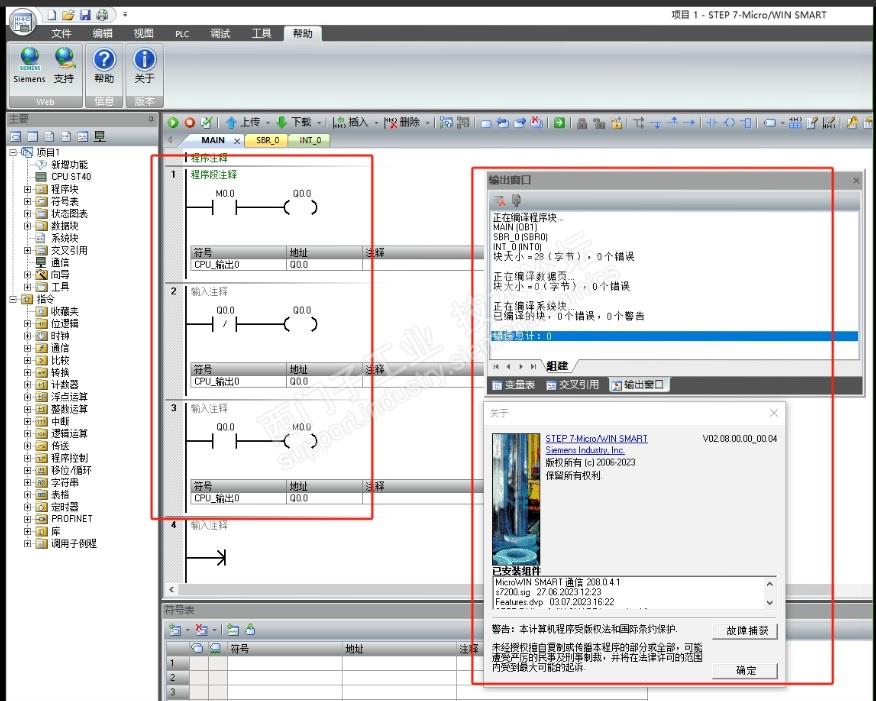Select 通信 under the project tree

coord(60,263)
